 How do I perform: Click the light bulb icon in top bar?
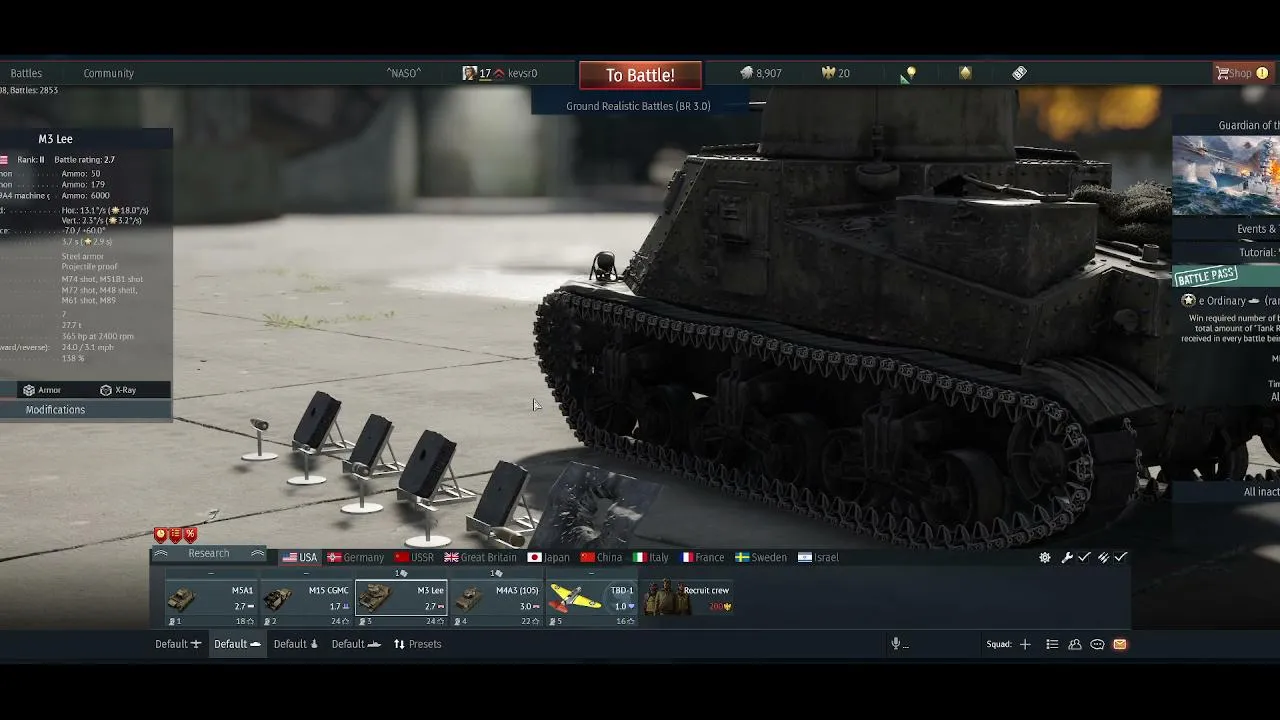click(910, 73)
